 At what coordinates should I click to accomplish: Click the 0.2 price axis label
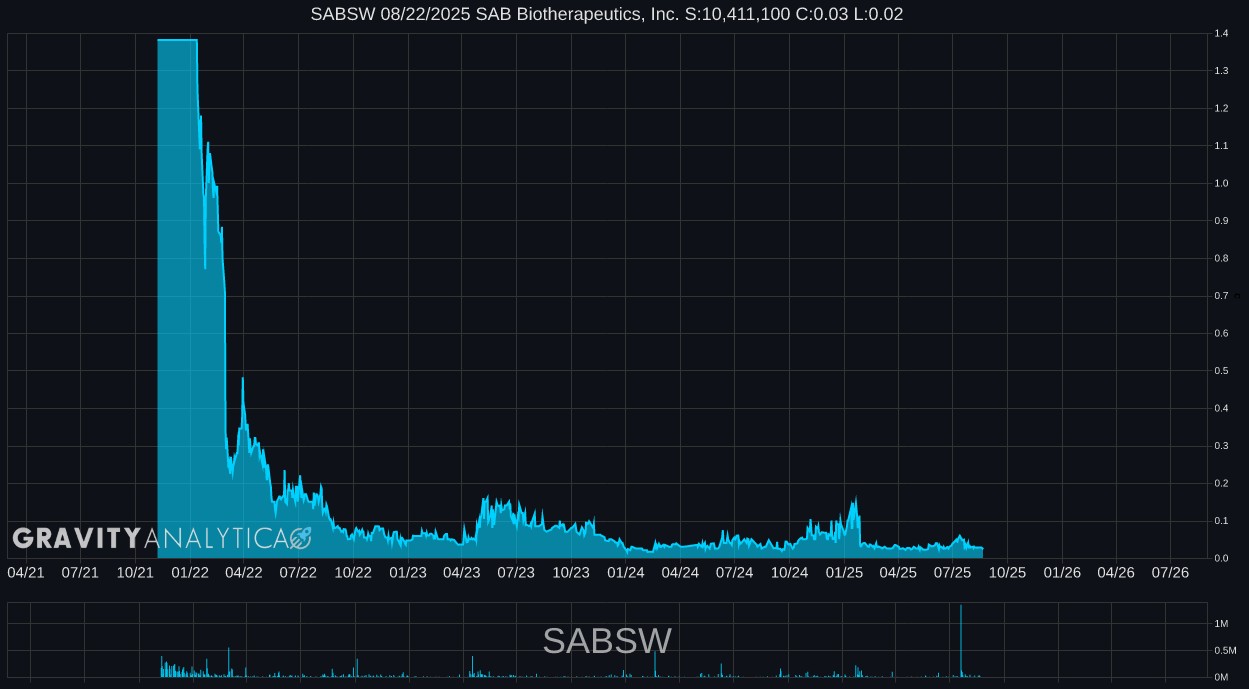[x=1221, y=483]
